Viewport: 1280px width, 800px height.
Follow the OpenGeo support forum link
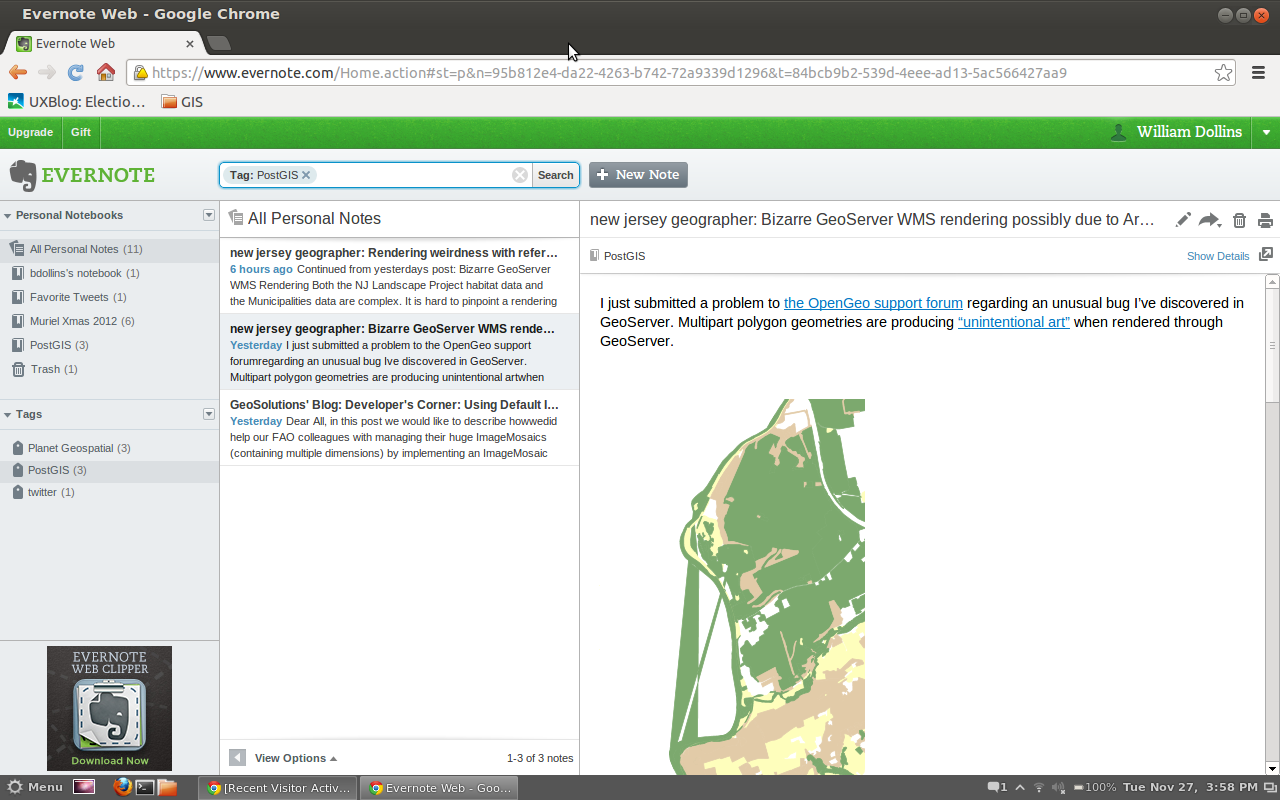873,303
